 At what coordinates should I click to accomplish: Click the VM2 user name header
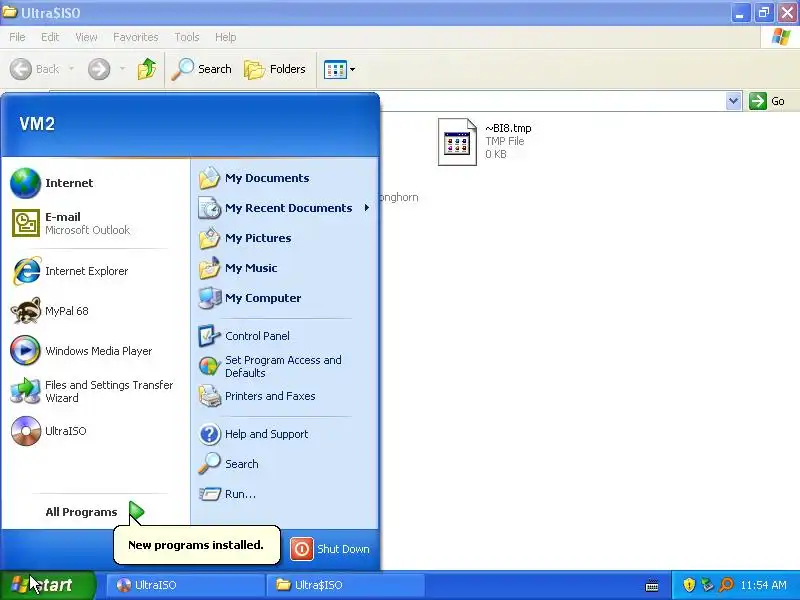(x=37, y=123)
